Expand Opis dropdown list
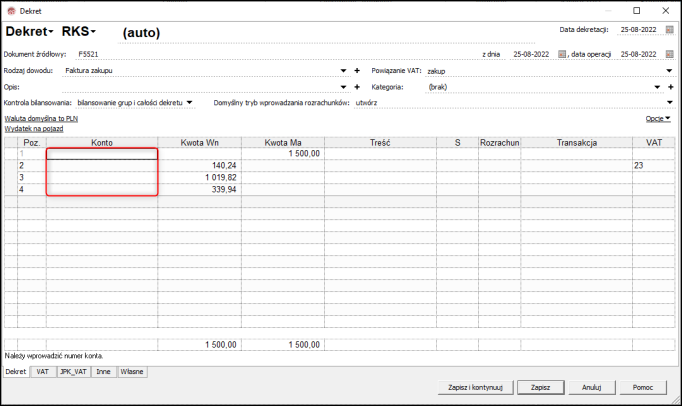This screenshot has width=682, height=406. pos(343,87)
